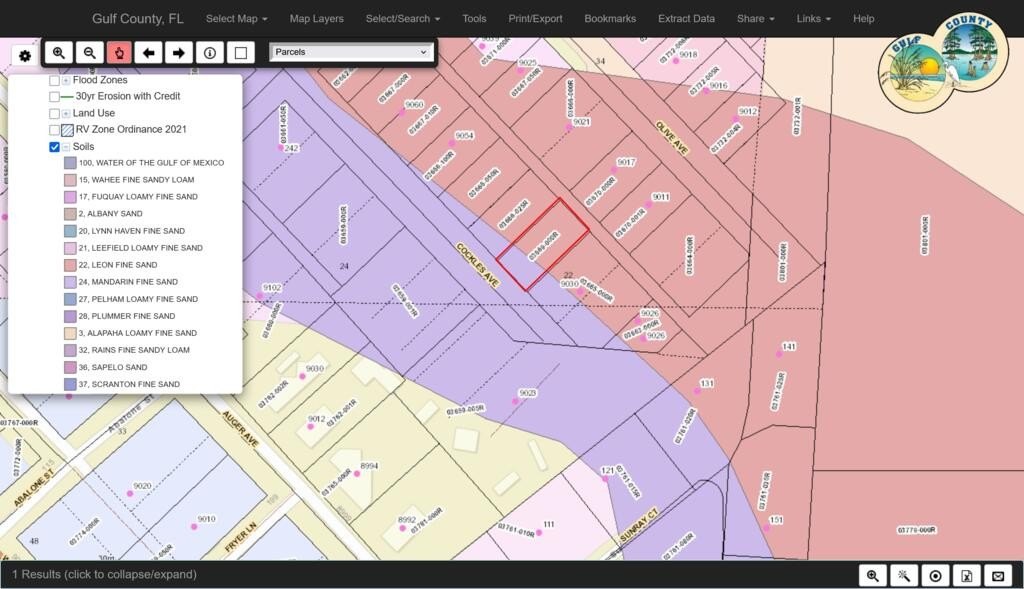Click the target circle results button
This screenshot has width=1024, height=589.
pos(935,575)
